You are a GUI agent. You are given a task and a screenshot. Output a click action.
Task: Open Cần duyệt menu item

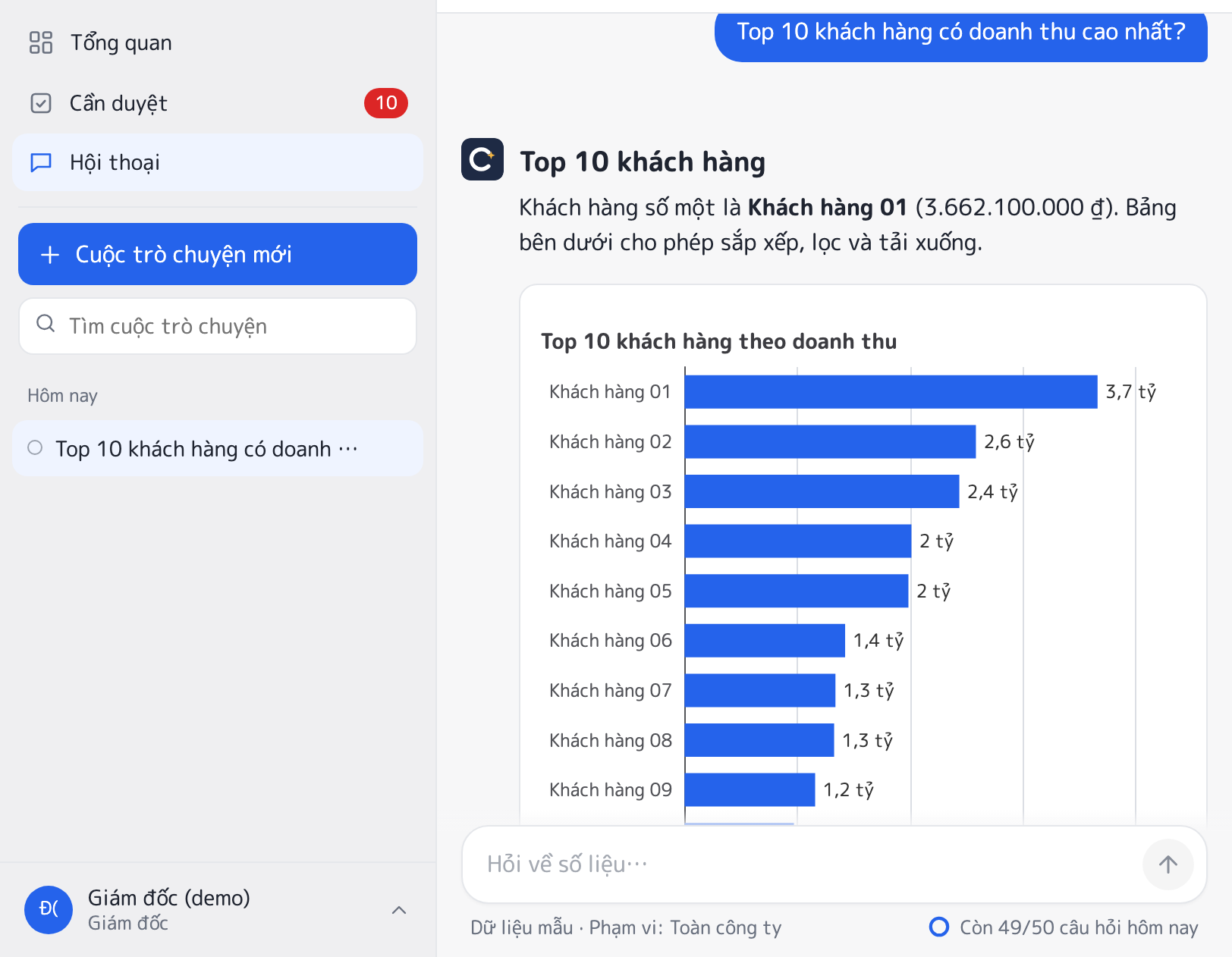pyautogui.click(x=218, y=103)
